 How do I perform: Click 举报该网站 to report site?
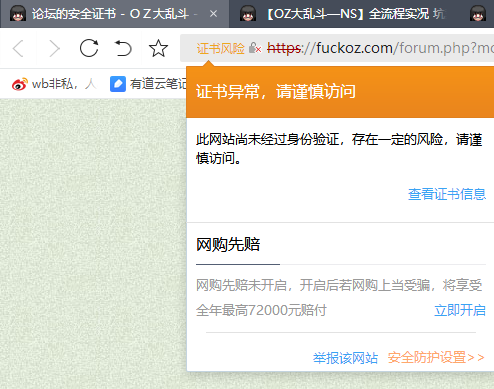tap(345, 358)
